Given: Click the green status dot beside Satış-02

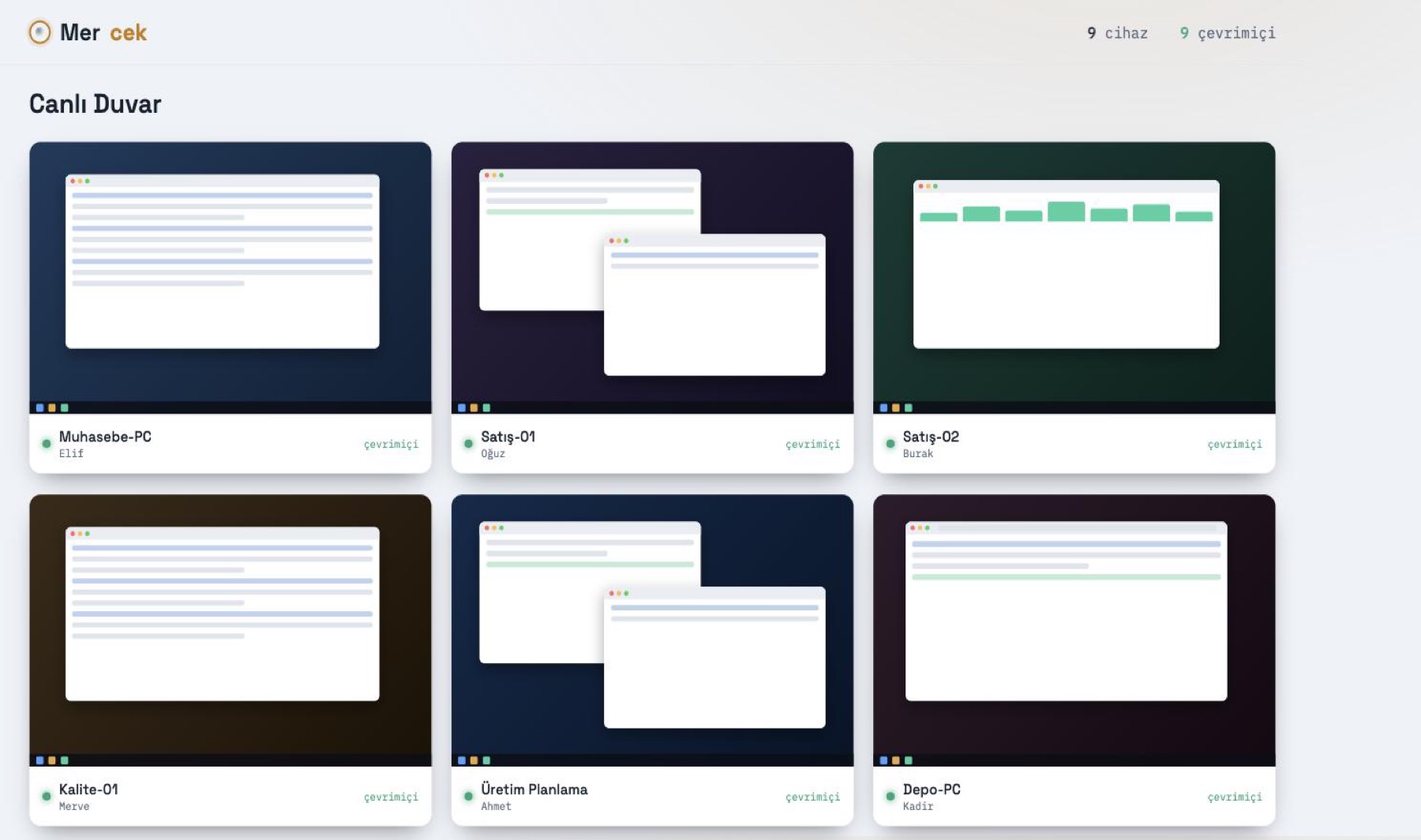Looking at the screenshot, I should click(x=890, y=444).
